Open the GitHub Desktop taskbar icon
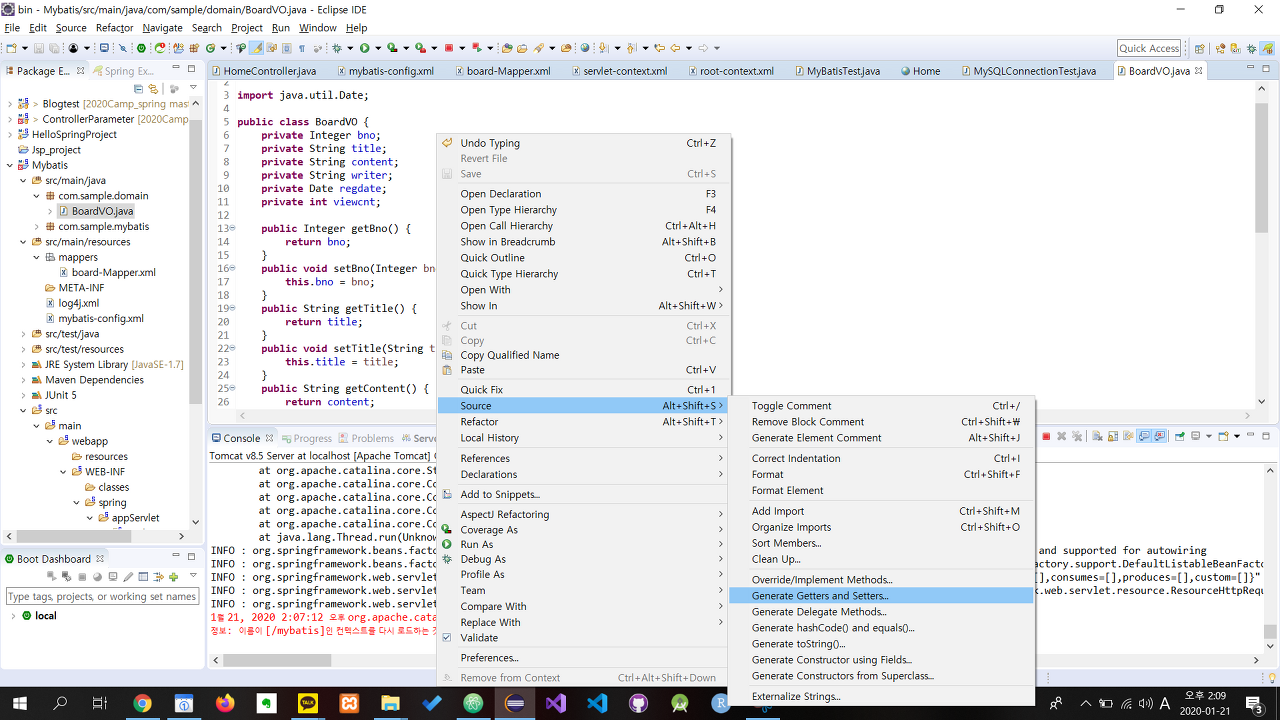Screen dimensions: 1280x720 (638, 703)
